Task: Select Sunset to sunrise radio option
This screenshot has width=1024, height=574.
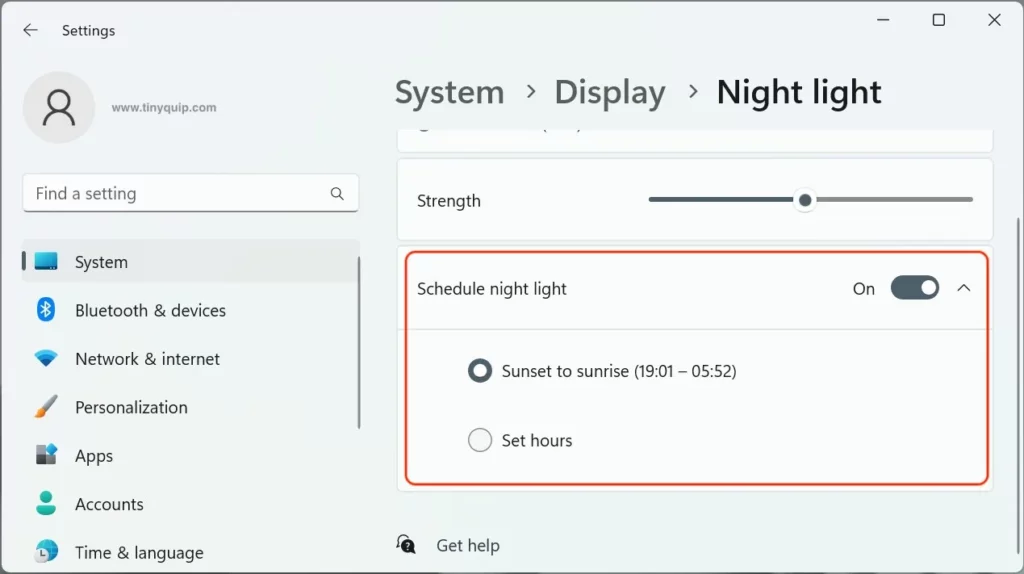Action: [480, 371]
